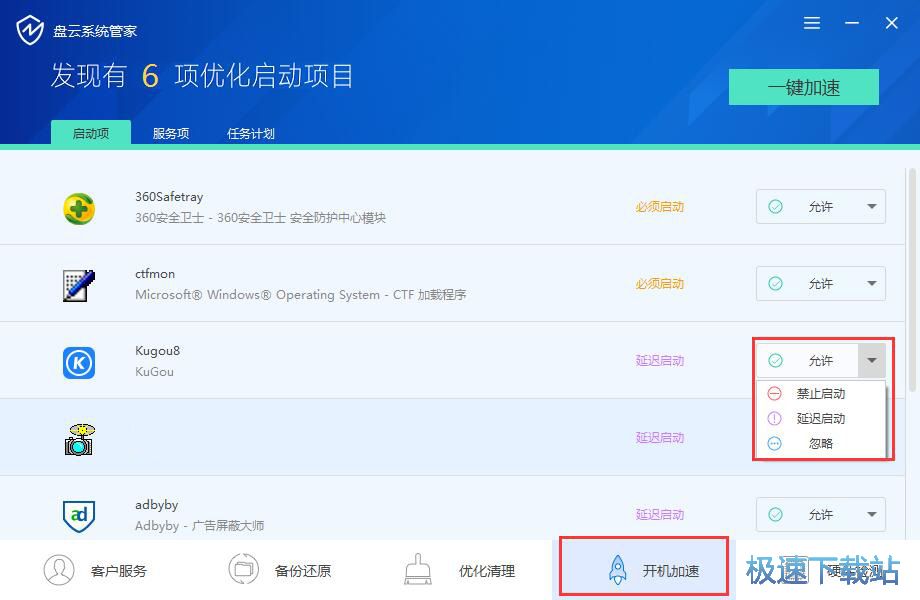Image resolution: width=920 pixels, height=600 pixels.
Task: Click the 延迟启动 link for Kugou8
Action: (660, 361)
